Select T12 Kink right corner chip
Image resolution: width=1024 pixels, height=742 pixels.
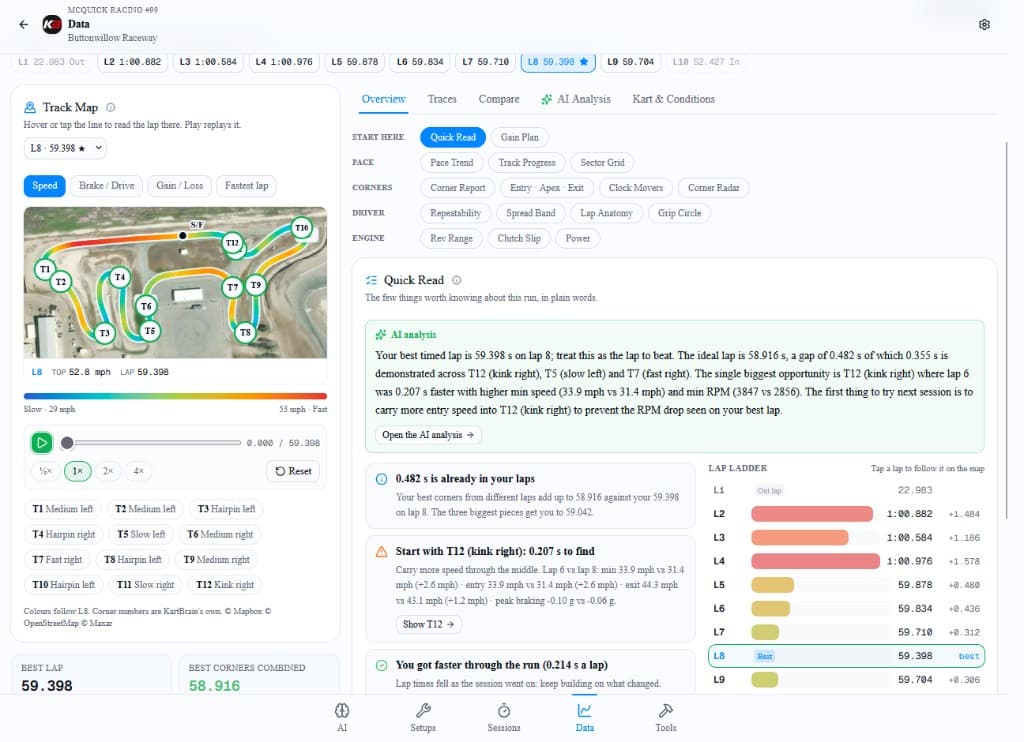225,585
